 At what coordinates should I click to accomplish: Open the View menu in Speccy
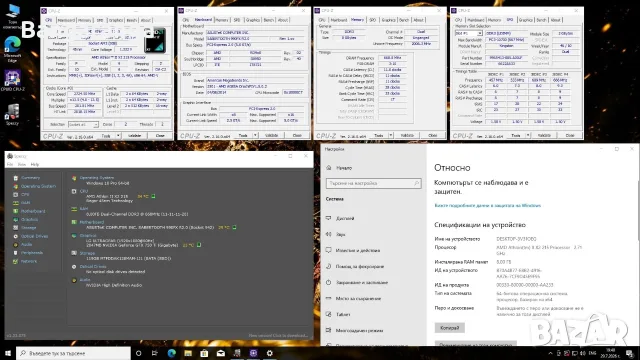coord(22,164)
